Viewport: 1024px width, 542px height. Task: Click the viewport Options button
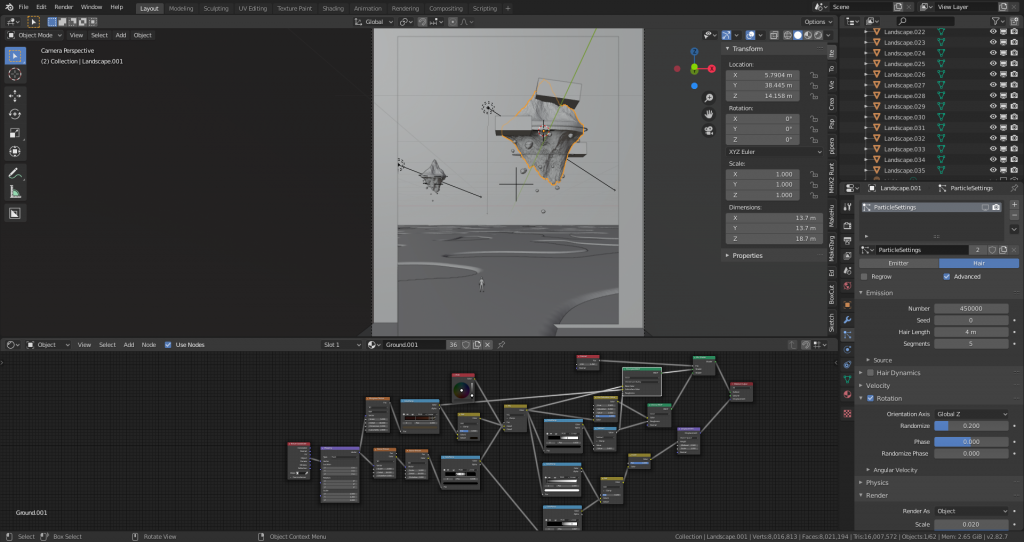(x=817, y=21)
